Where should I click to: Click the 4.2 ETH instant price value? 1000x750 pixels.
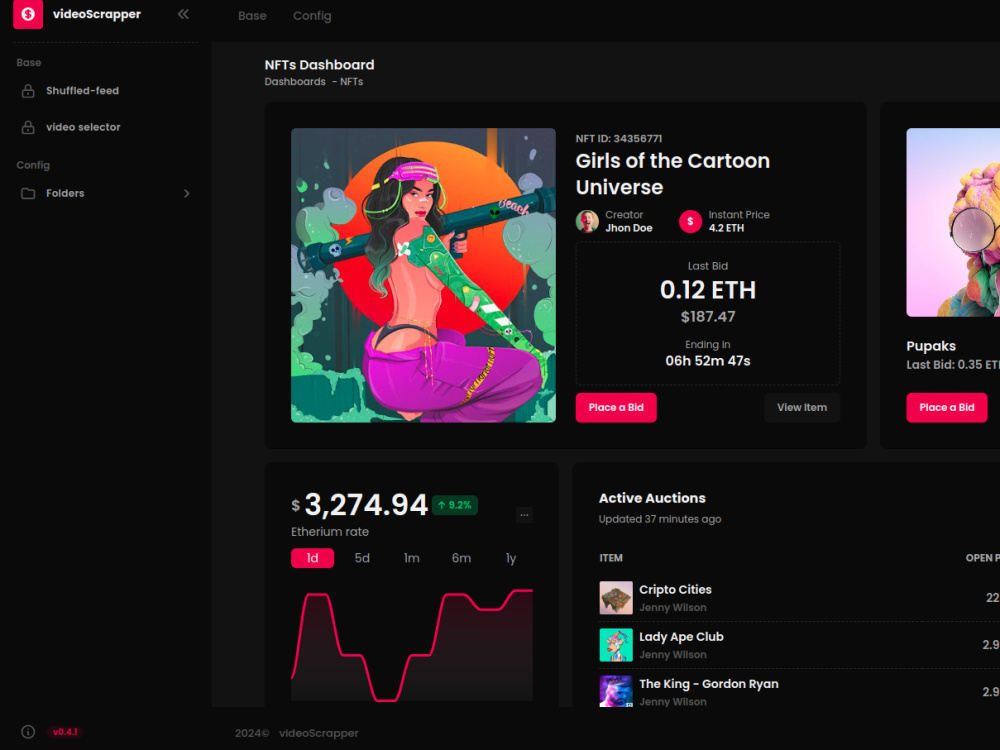pyautogui.click(x=726, y=228)
